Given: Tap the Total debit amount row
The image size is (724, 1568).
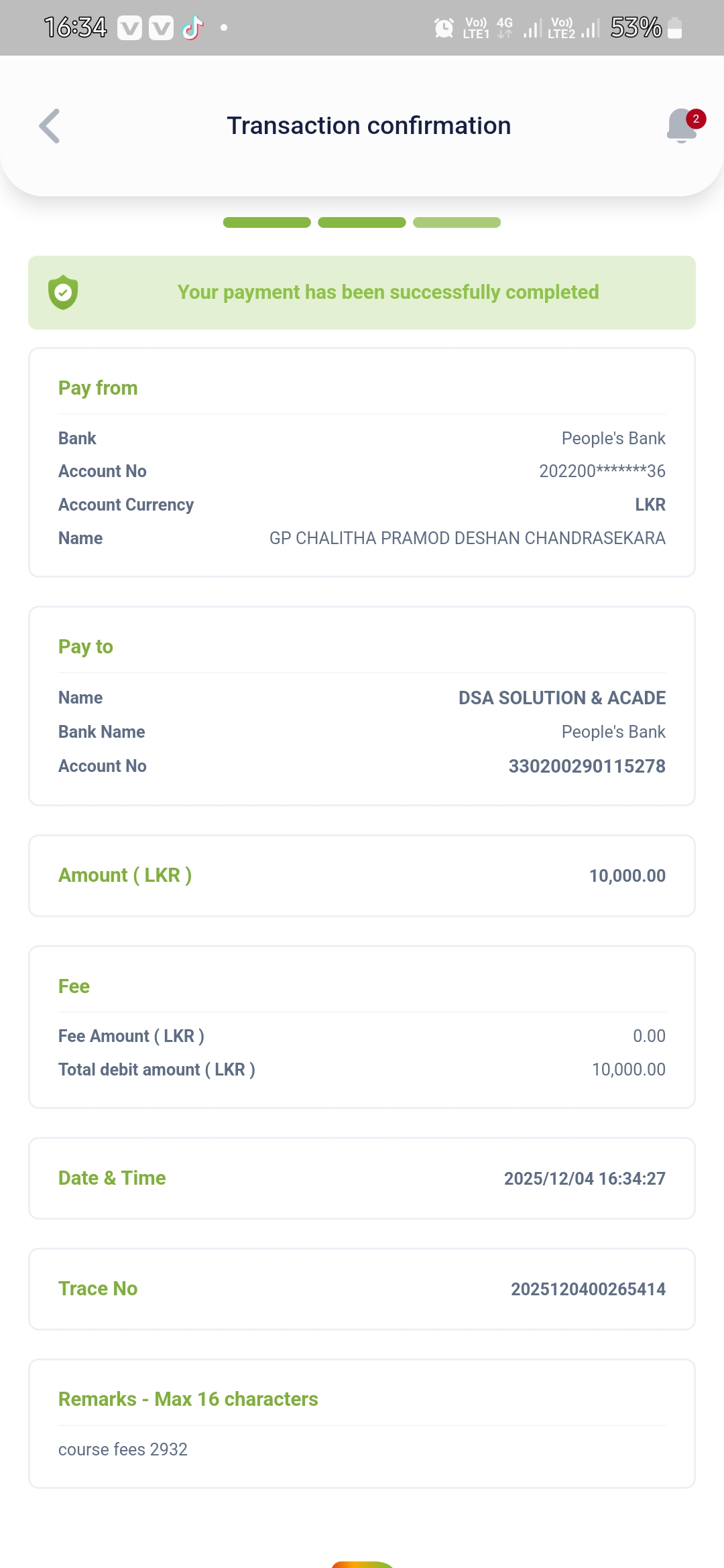Looking at the screenshot, I should pos(362,1069).
